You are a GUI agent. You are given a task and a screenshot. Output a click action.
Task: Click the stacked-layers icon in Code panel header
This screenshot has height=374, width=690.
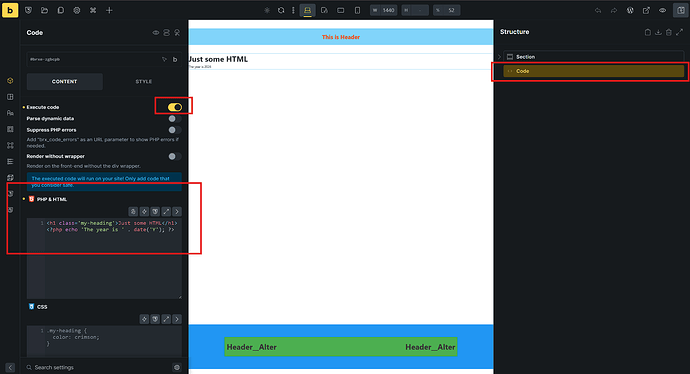coord(166,33)
